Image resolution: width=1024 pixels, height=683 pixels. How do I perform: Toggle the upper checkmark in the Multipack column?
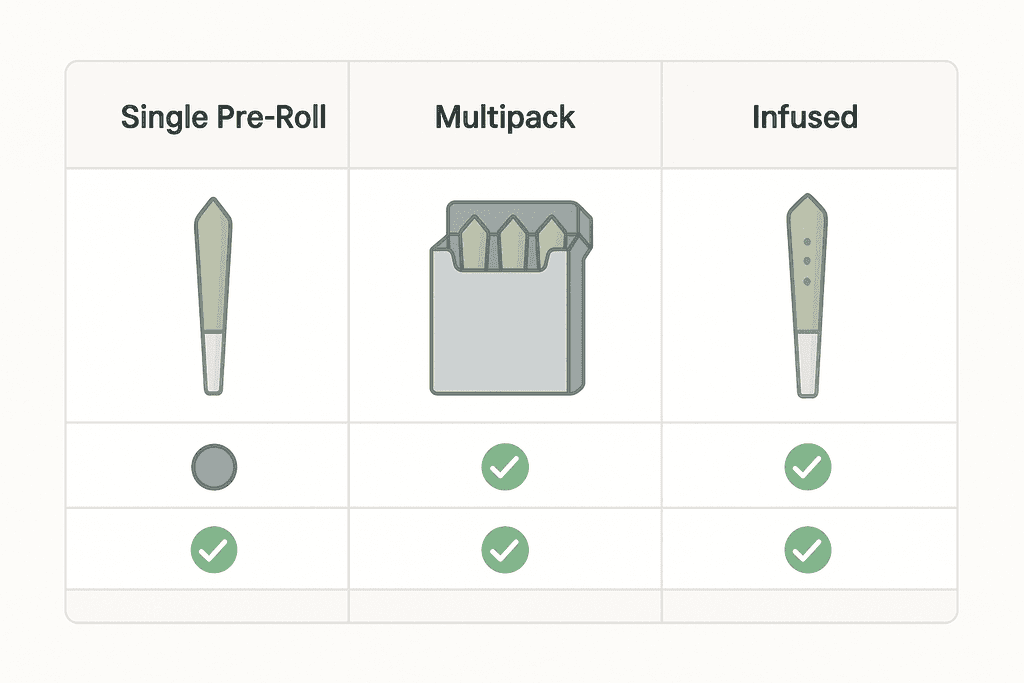point(505,466)
